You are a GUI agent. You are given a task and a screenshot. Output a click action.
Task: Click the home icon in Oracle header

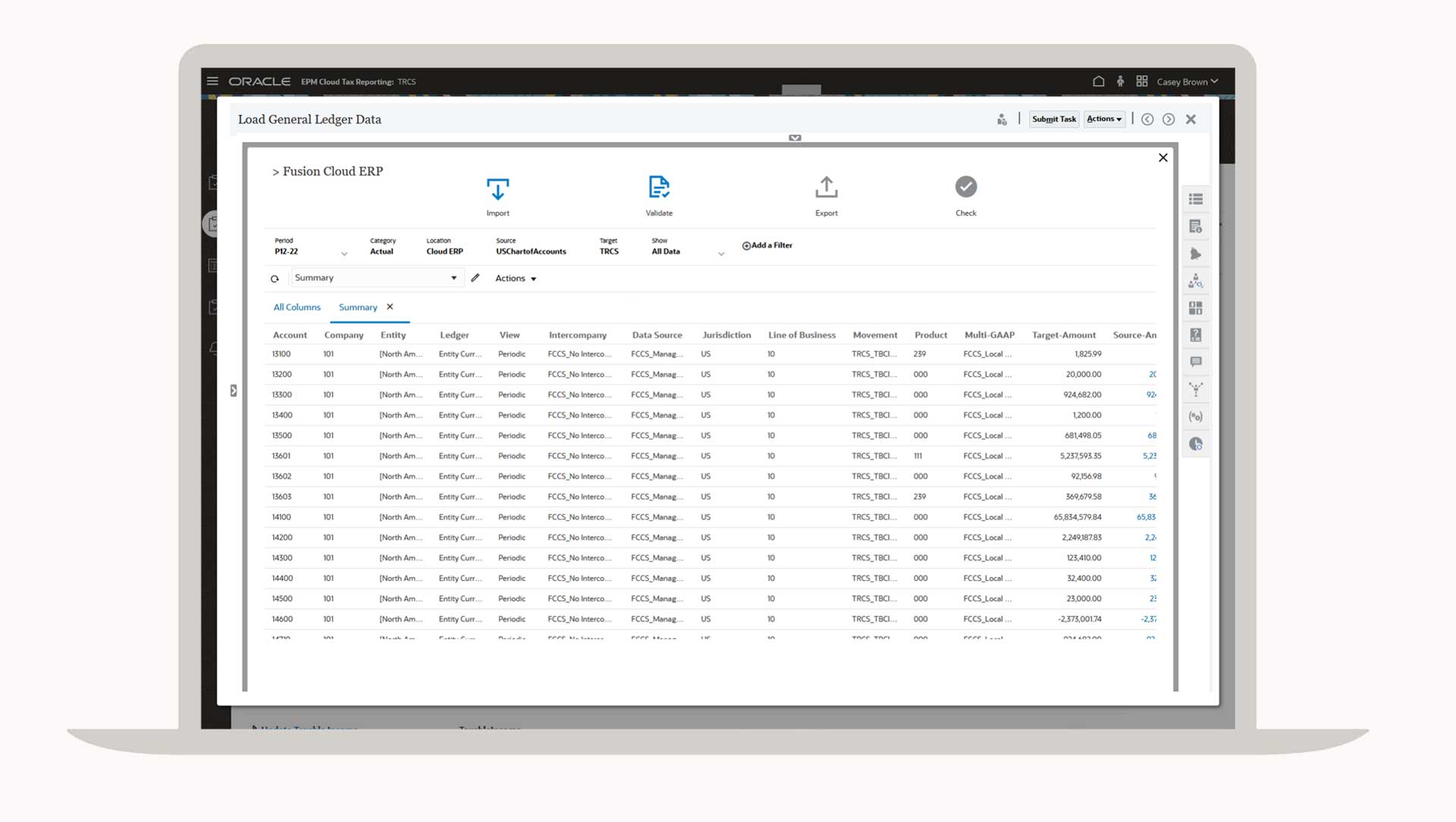point(1098,81)
